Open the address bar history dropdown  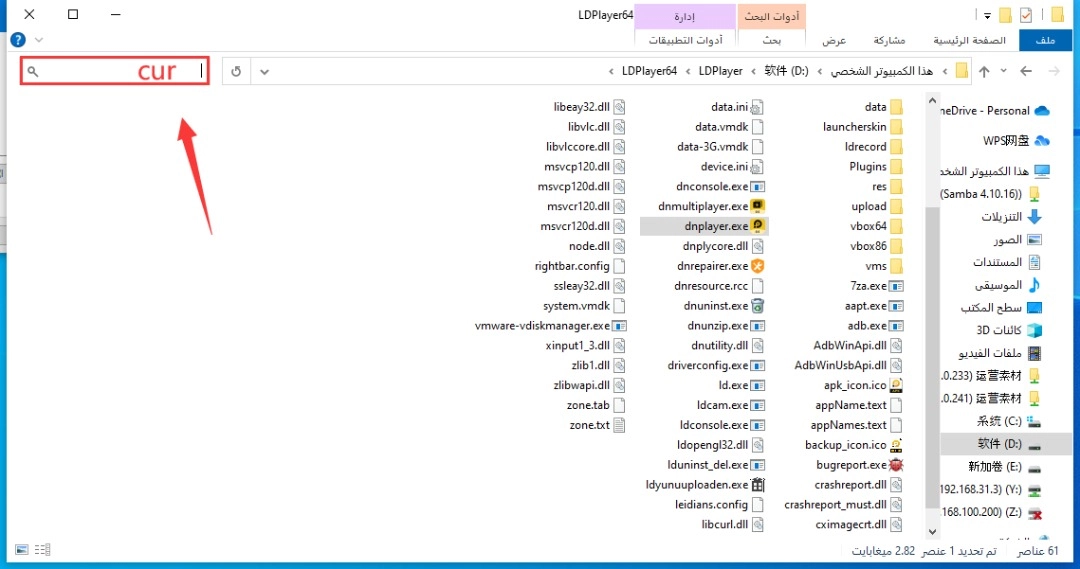(264, 72)
